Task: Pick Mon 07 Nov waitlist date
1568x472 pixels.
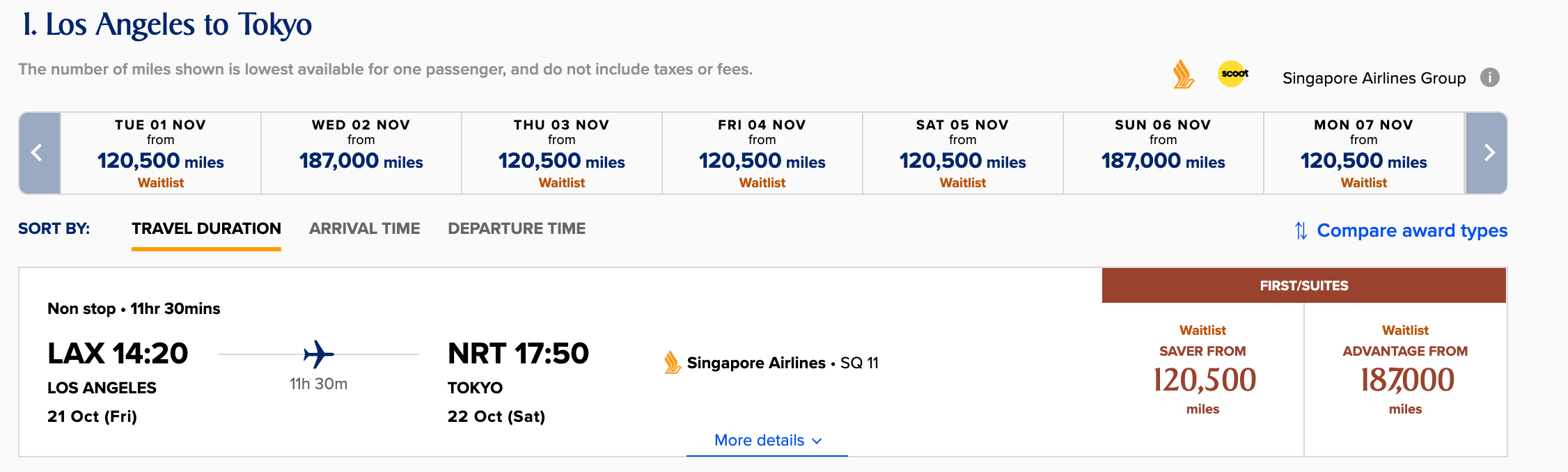Action: point(1364,153)
